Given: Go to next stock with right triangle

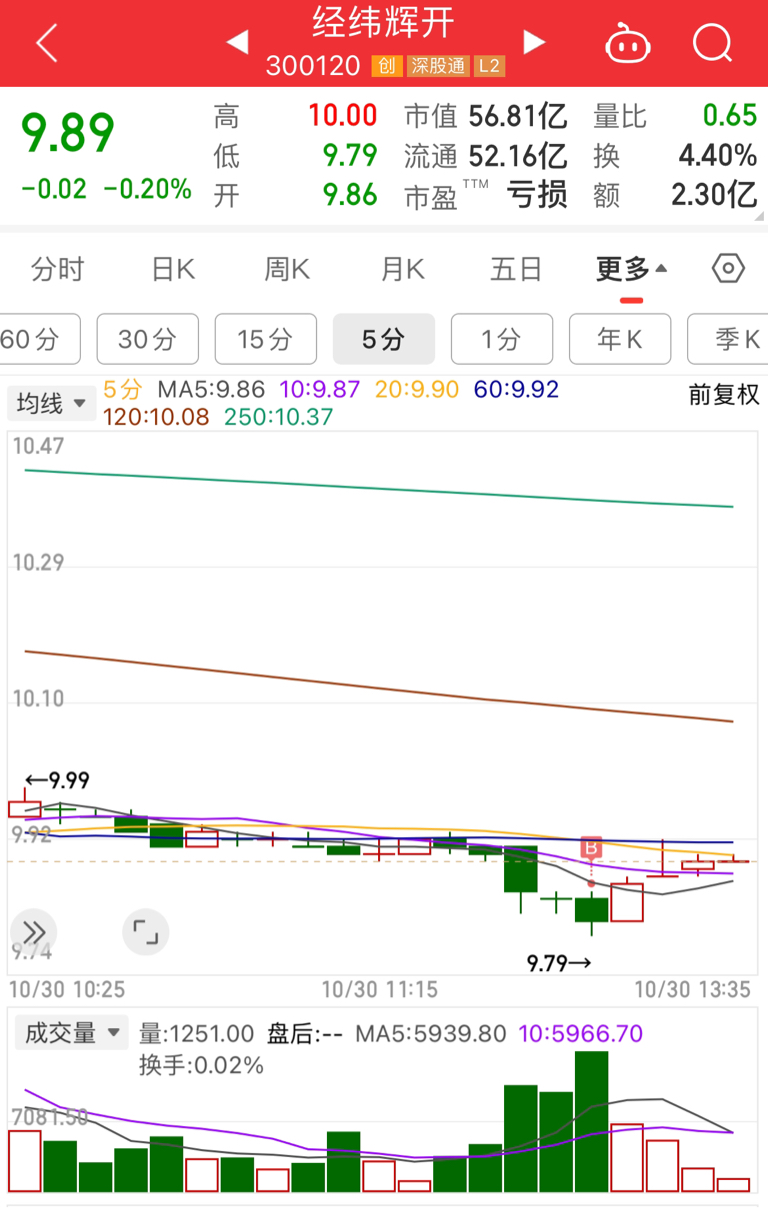Looking at the screenshot, I should coord(534,42).
